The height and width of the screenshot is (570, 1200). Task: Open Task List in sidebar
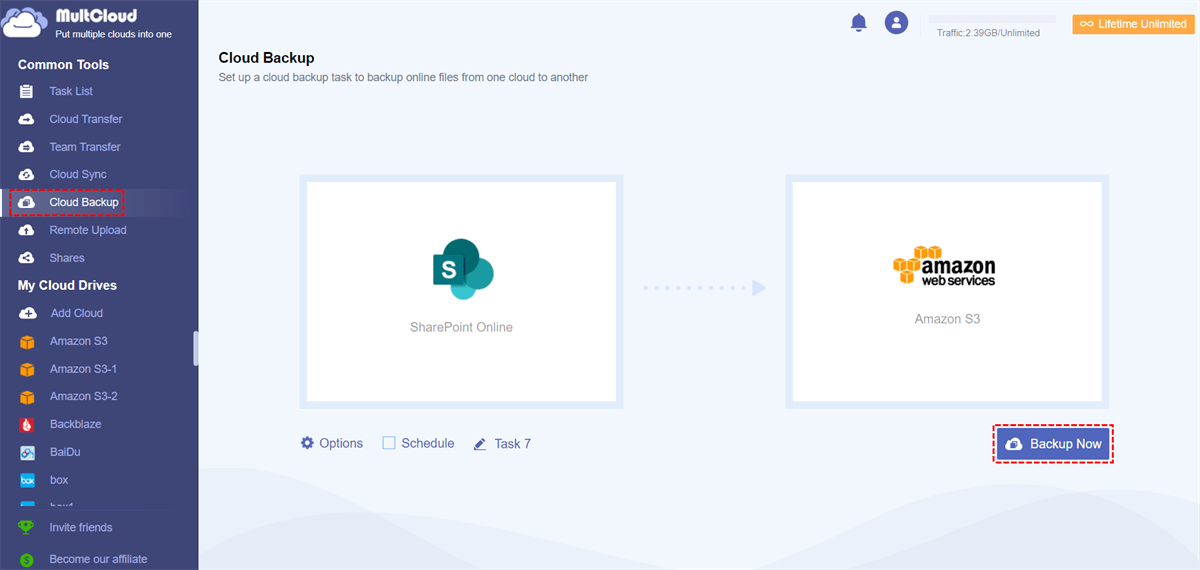[71, 91]
